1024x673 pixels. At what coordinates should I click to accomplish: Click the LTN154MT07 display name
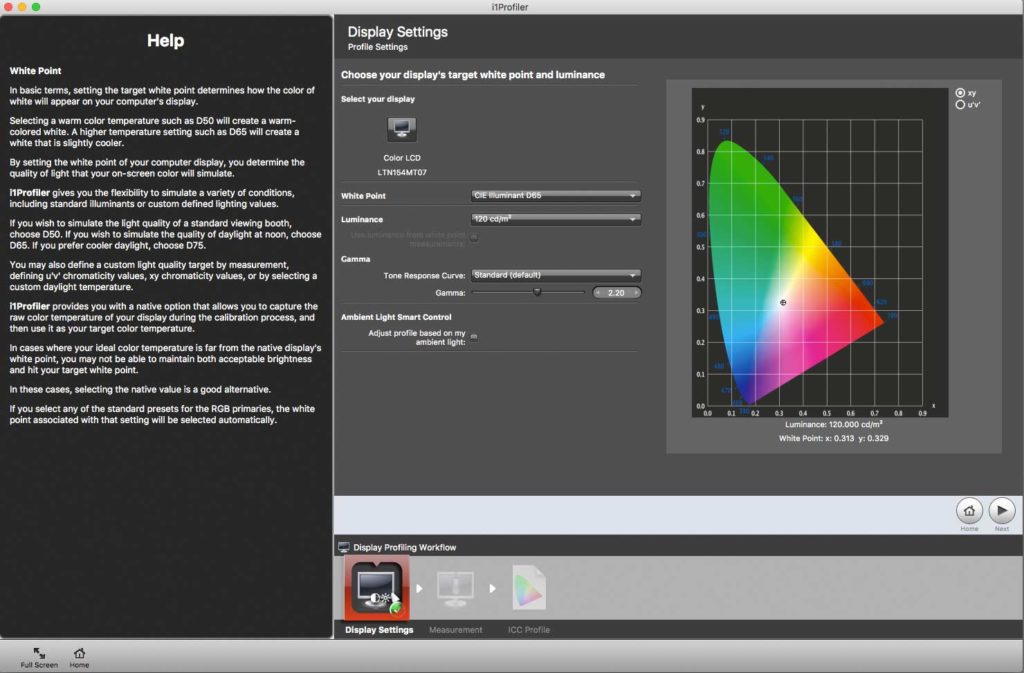click(x=402, y=172)
